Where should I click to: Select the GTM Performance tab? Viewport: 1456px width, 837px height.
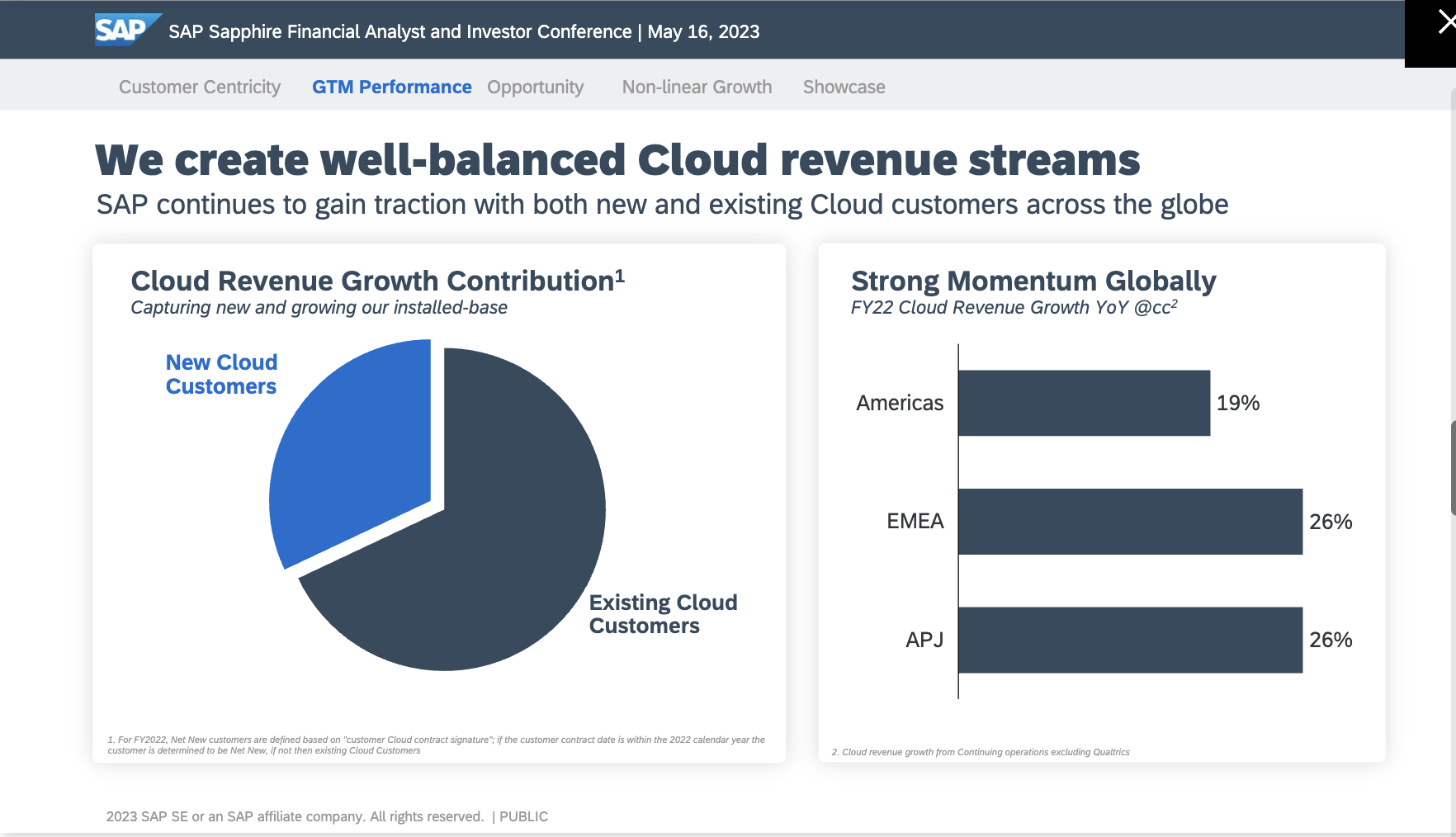tap(392, 87)
